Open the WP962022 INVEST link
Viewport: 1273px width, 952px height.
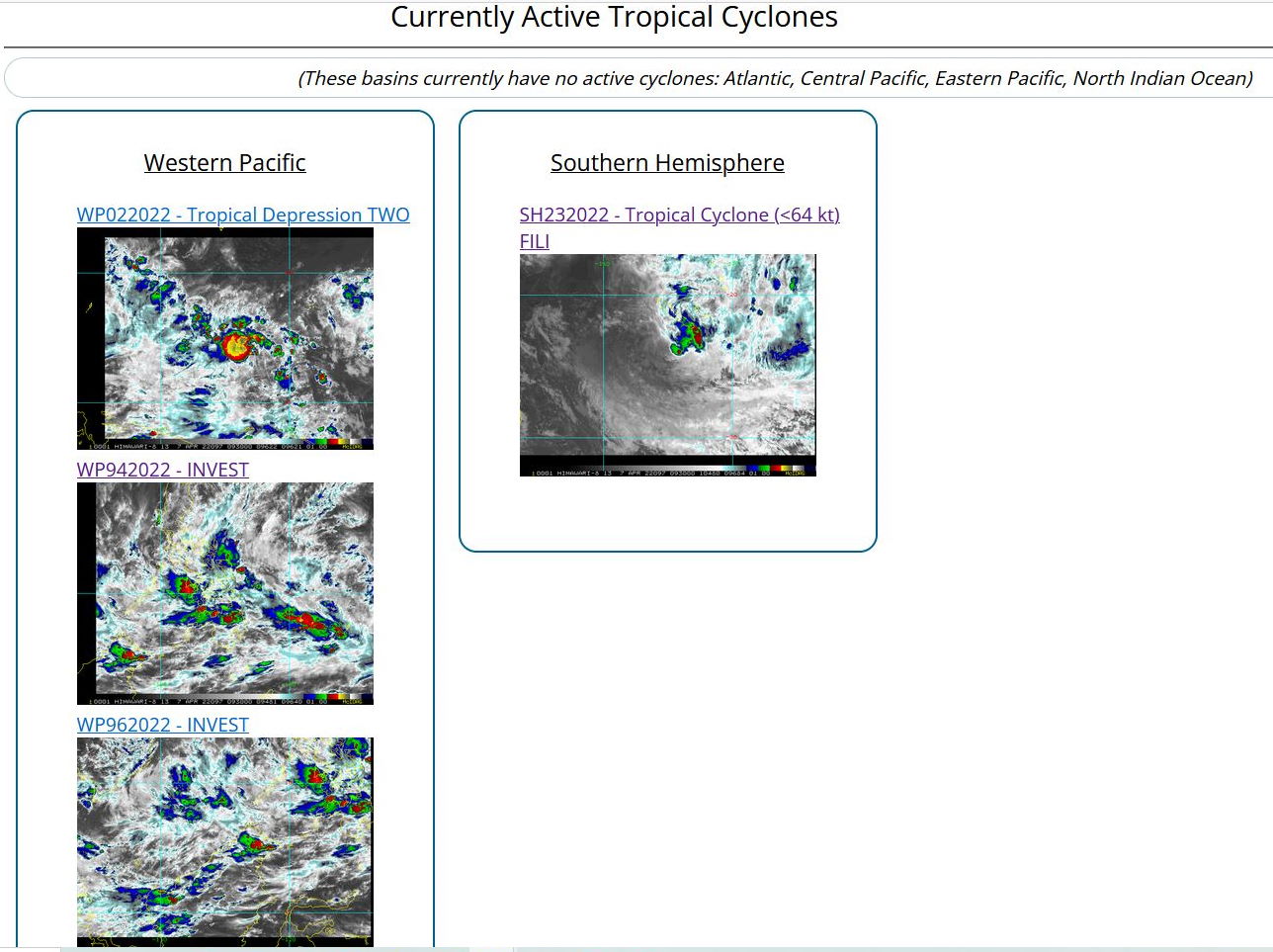point(162,725)
